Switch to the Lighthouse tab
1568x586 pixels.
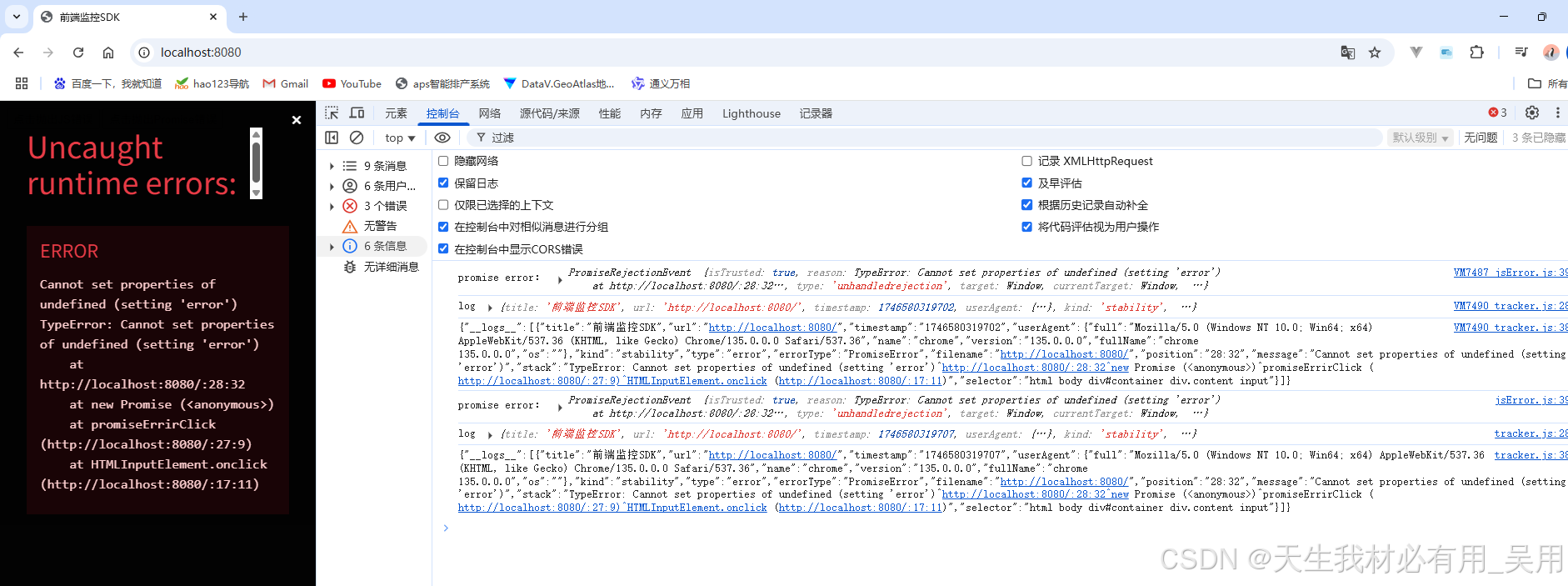pos(752,113)
